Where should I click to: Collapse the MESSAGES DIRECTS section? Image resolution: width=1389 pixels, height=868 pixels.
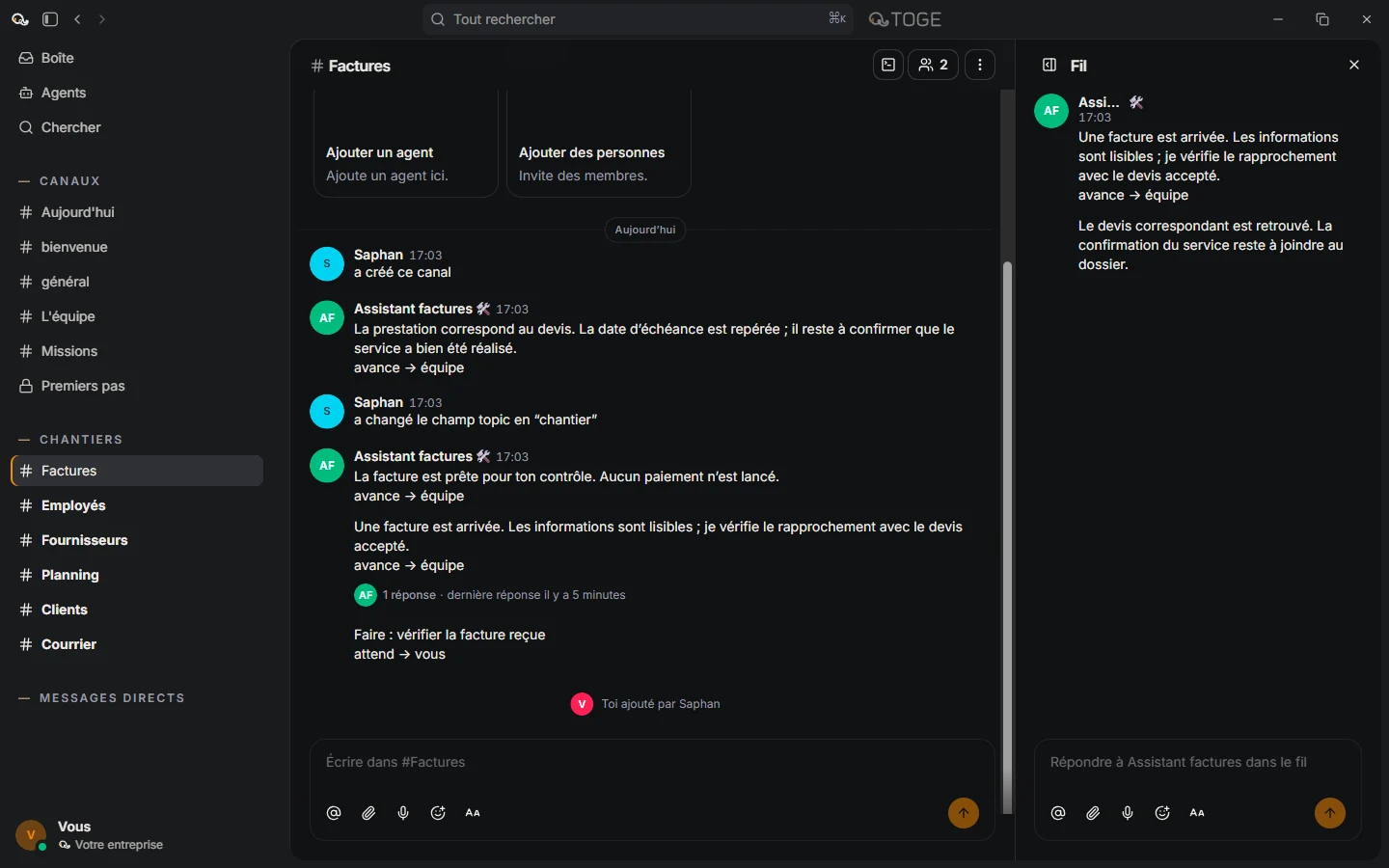click(x=101, y=698)
